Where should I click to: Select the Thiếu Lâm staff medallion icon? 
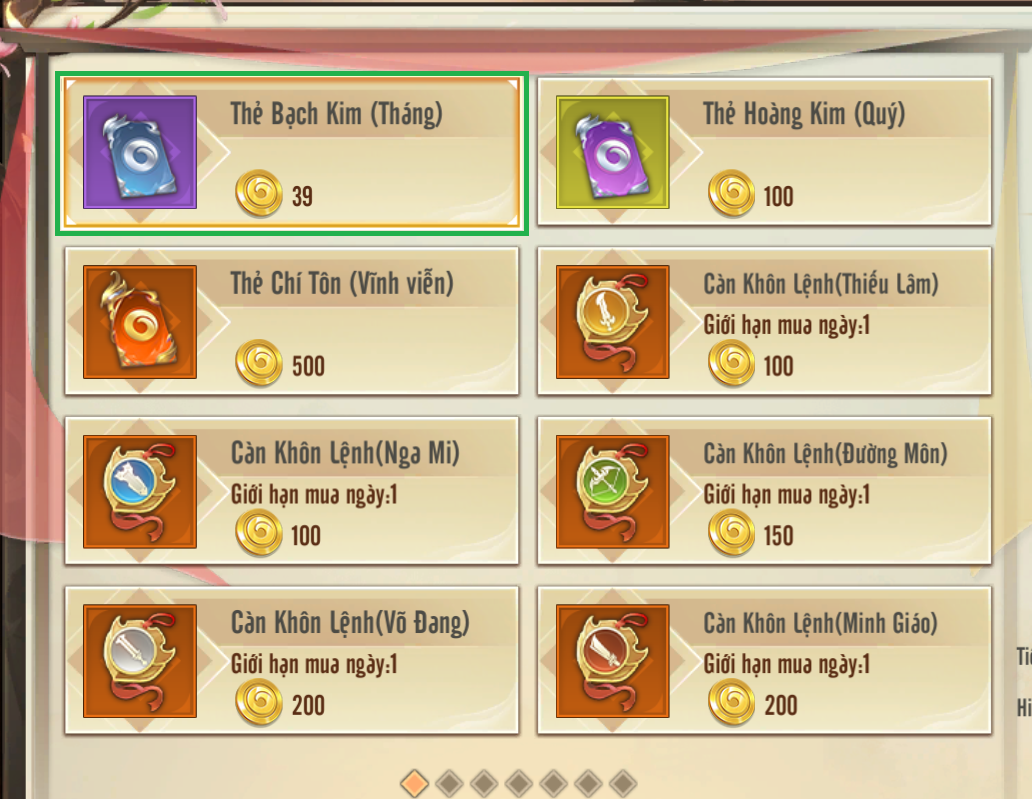(612, 322)
